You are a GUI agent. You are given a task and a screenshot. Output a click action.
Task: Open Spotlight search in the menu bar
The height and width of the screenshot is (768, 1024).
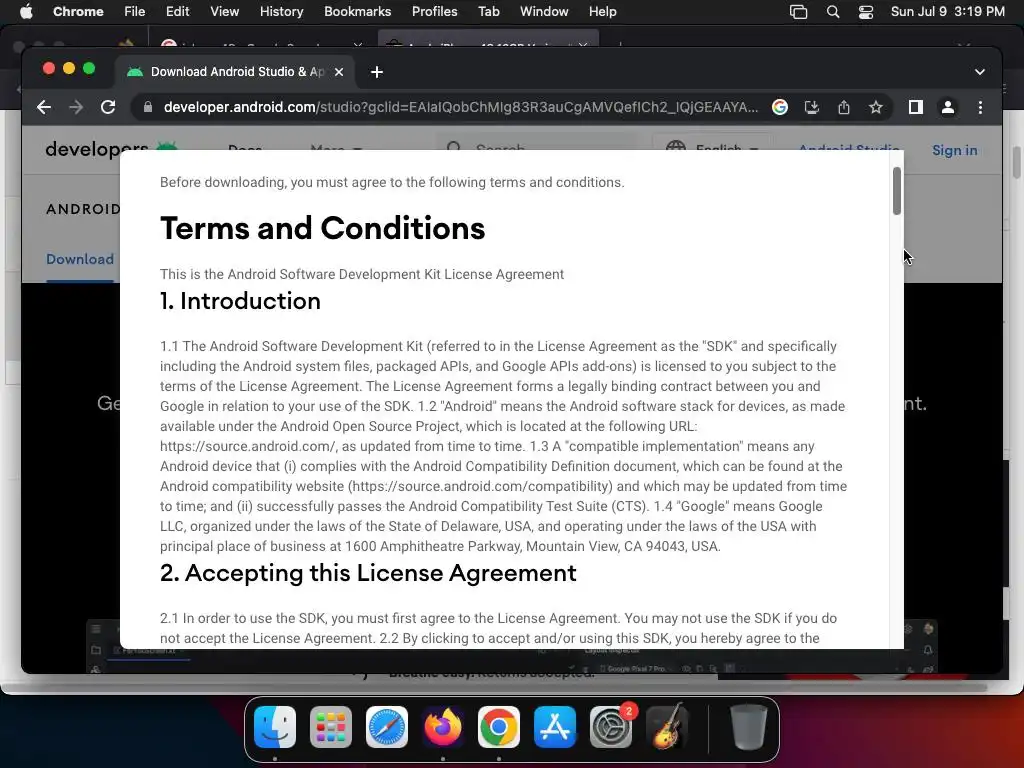coord(833,11)
